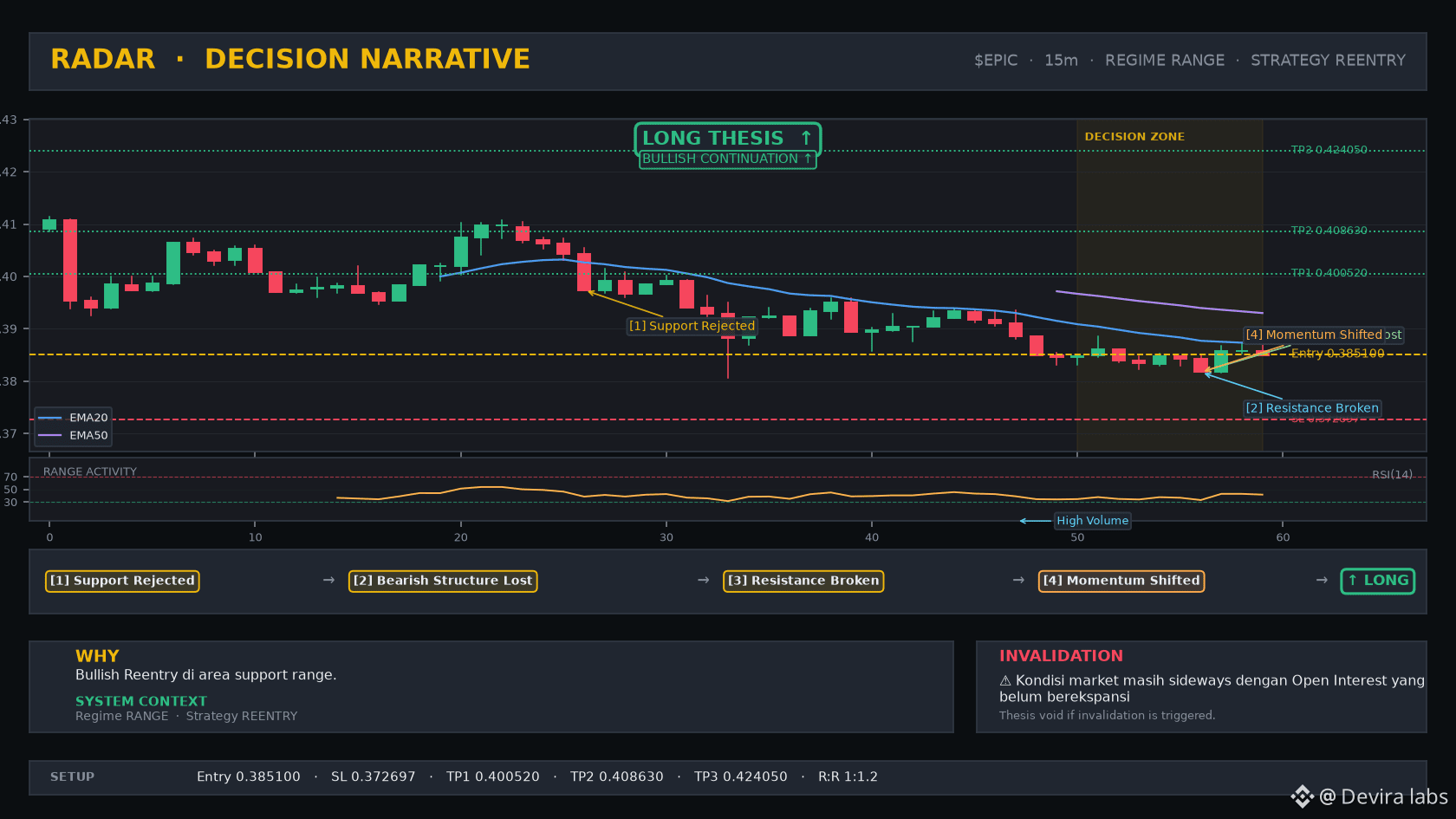Click the EMA20 blue legend line

click(x=50, y=418)
